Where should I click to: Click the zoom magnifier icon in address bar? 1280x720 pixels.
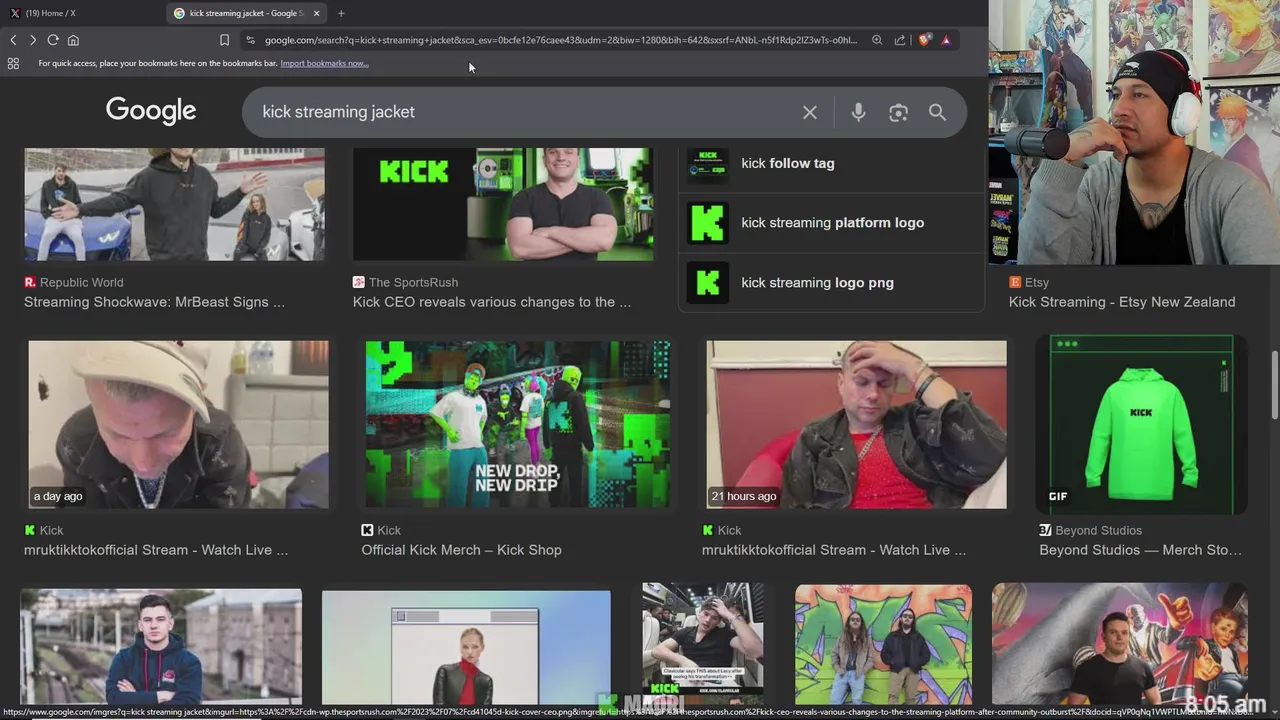coord(877,40)
